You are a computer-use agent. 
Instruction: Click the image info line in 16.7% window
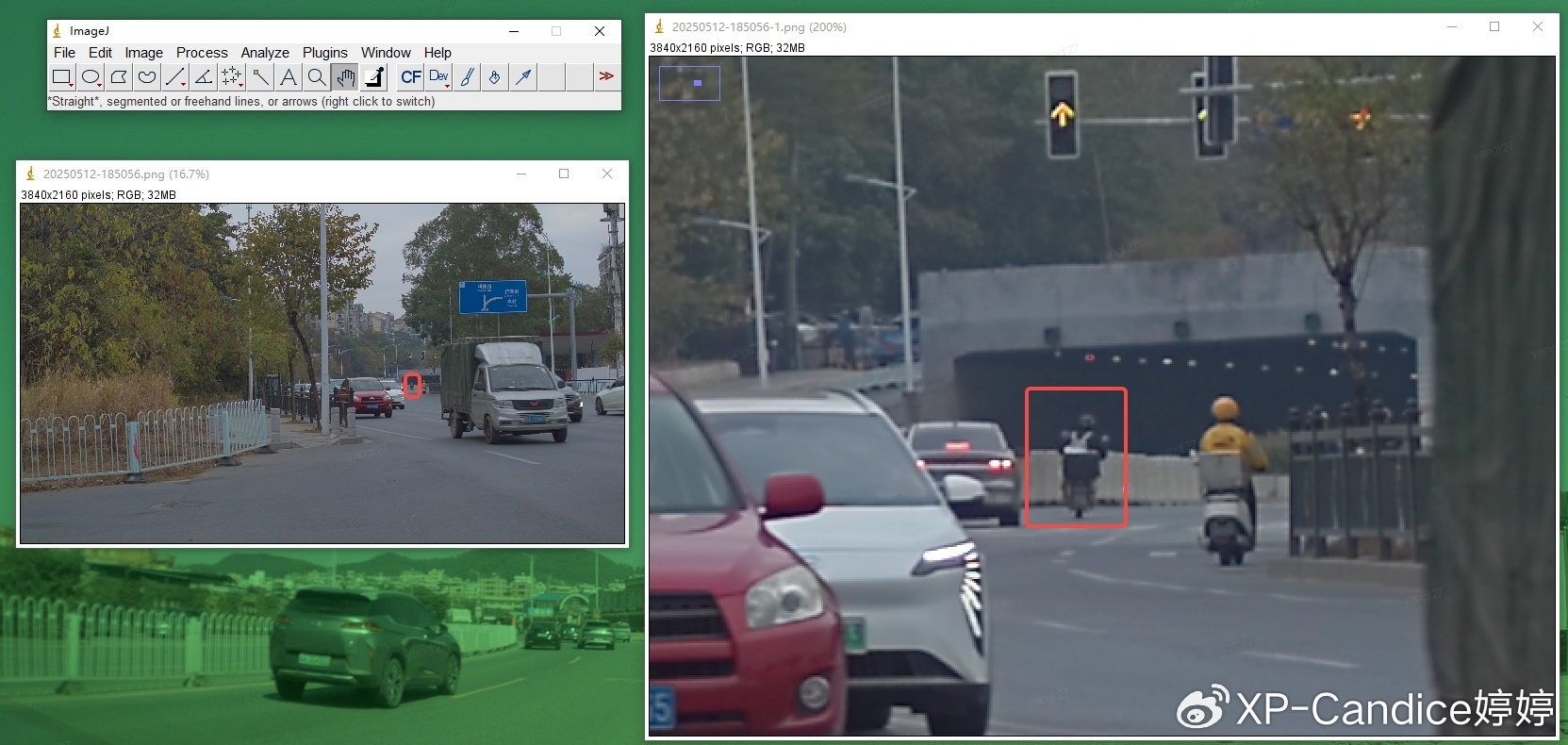click(98, 195)
